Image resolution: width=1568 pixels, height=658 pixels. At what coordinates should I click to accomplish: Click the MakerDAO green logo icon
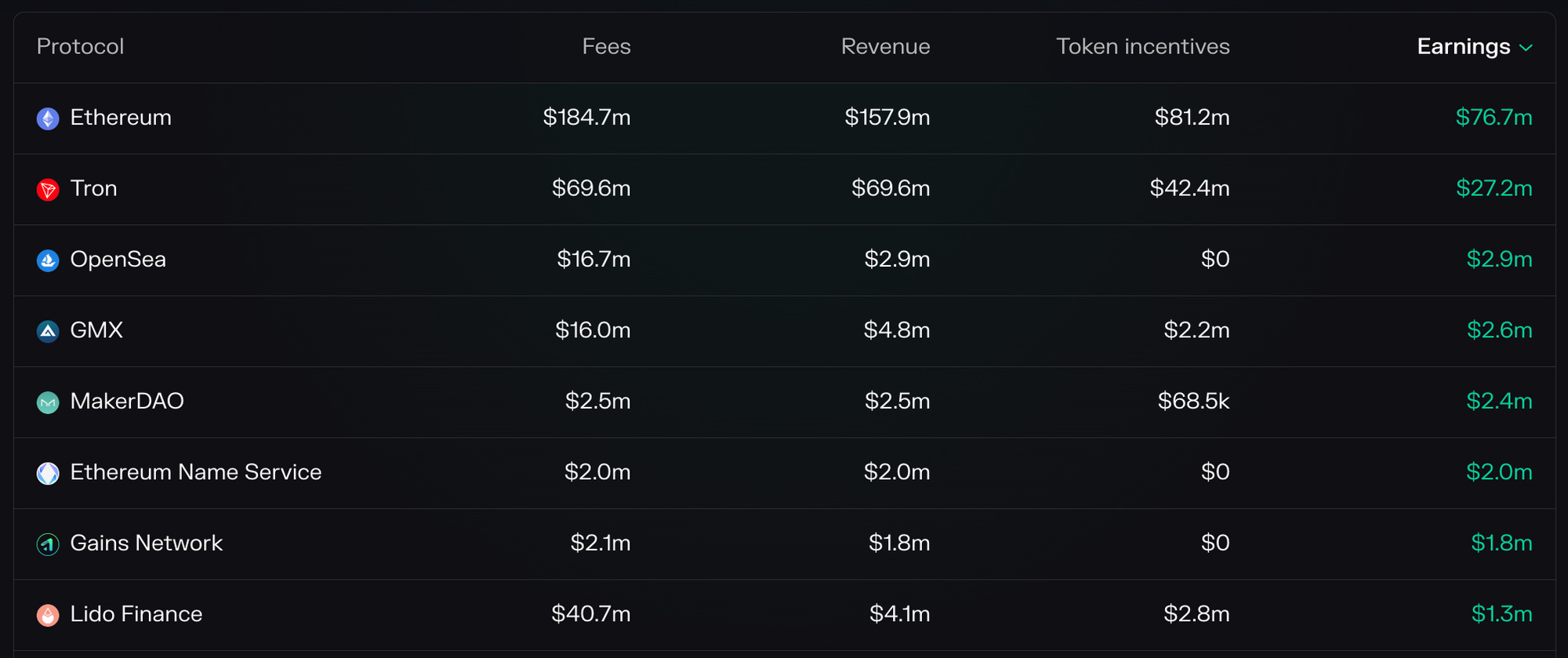pos(48,402)
